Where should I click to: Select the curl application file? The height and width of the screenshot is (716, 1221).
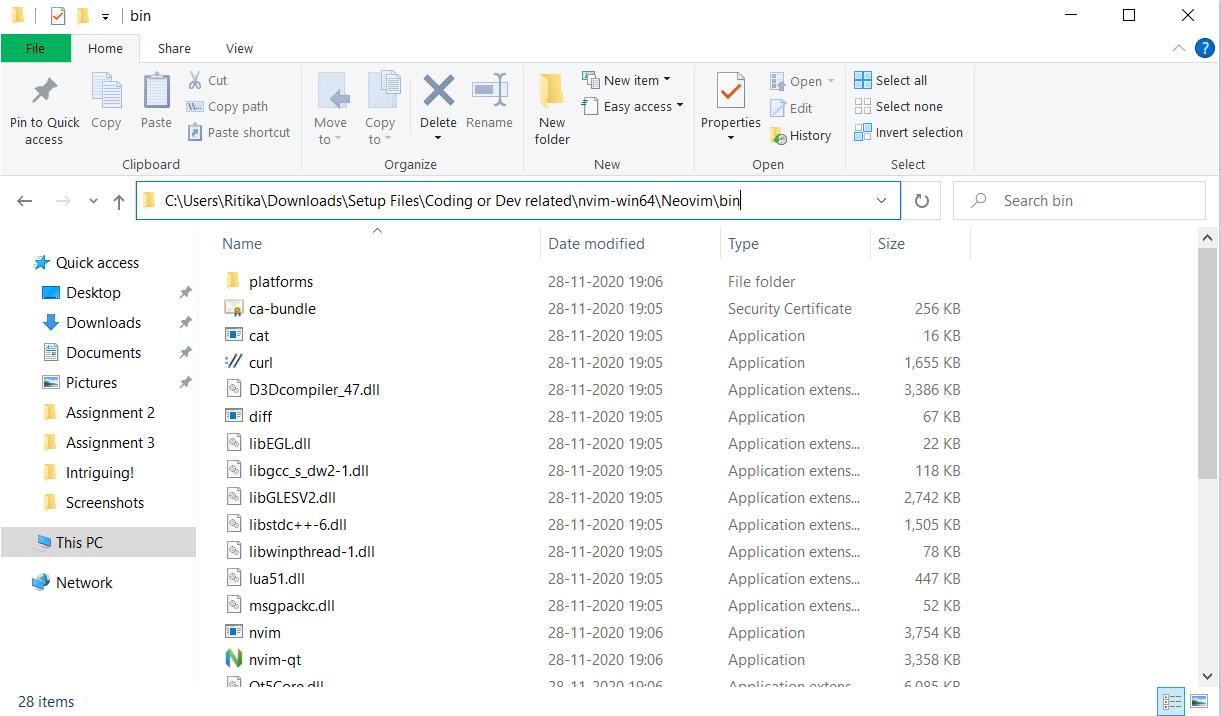click(x=260, y=362)
